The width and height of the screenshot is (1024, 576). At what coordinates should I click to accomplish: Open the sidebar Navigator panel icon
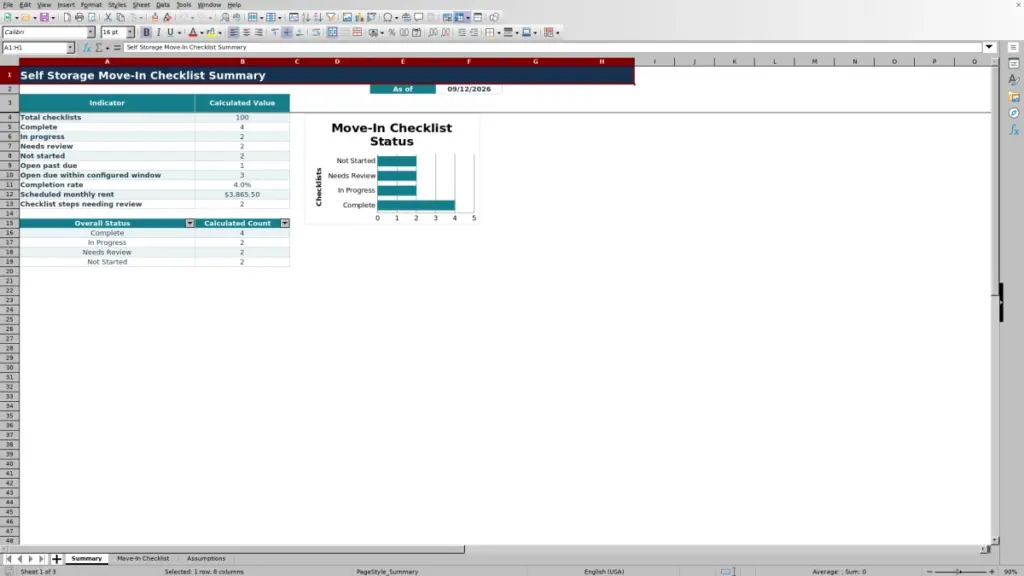pyautogui.click(x=1014, y=114)
